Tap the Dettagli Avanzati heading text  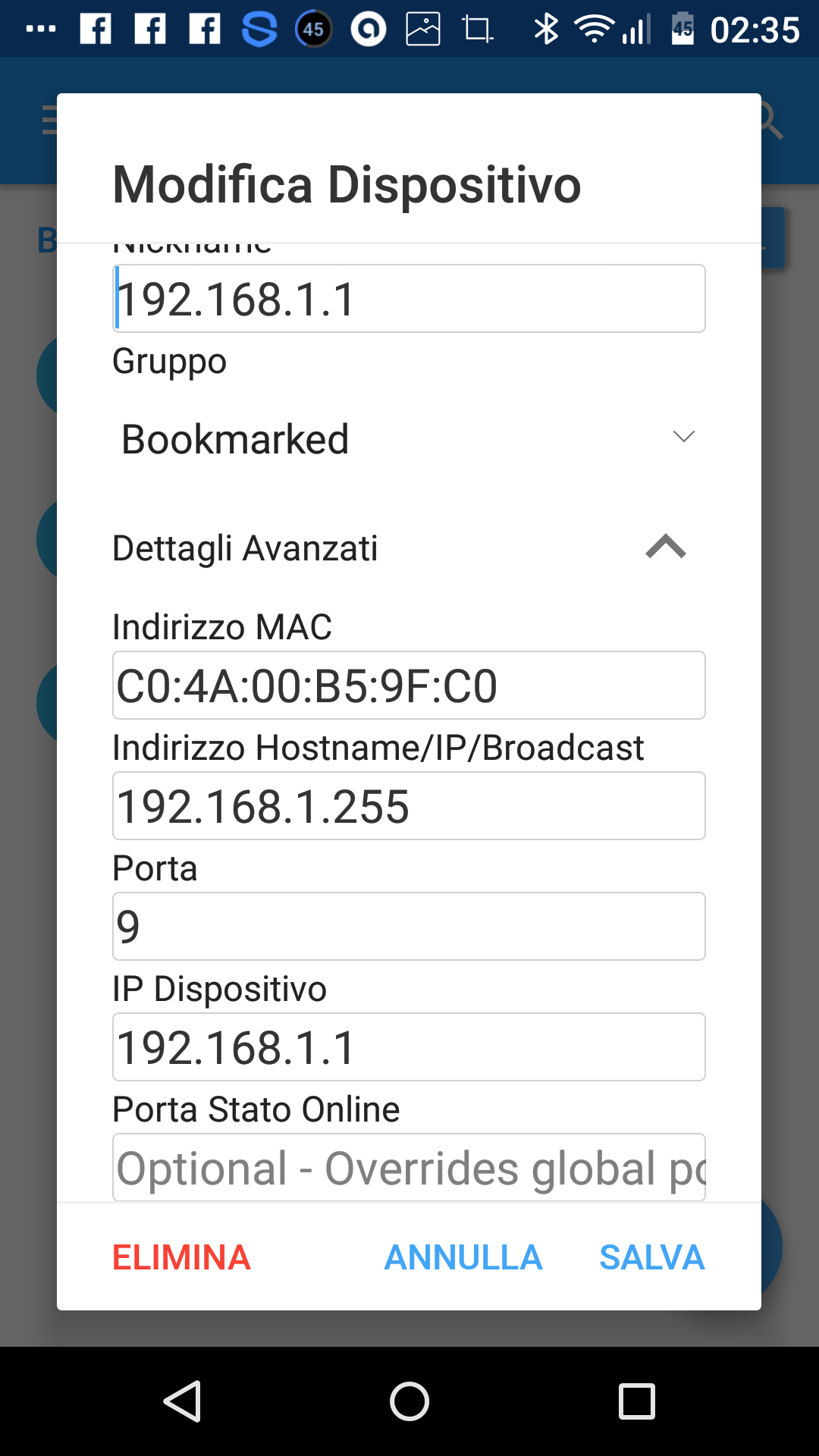coord(245,548)
